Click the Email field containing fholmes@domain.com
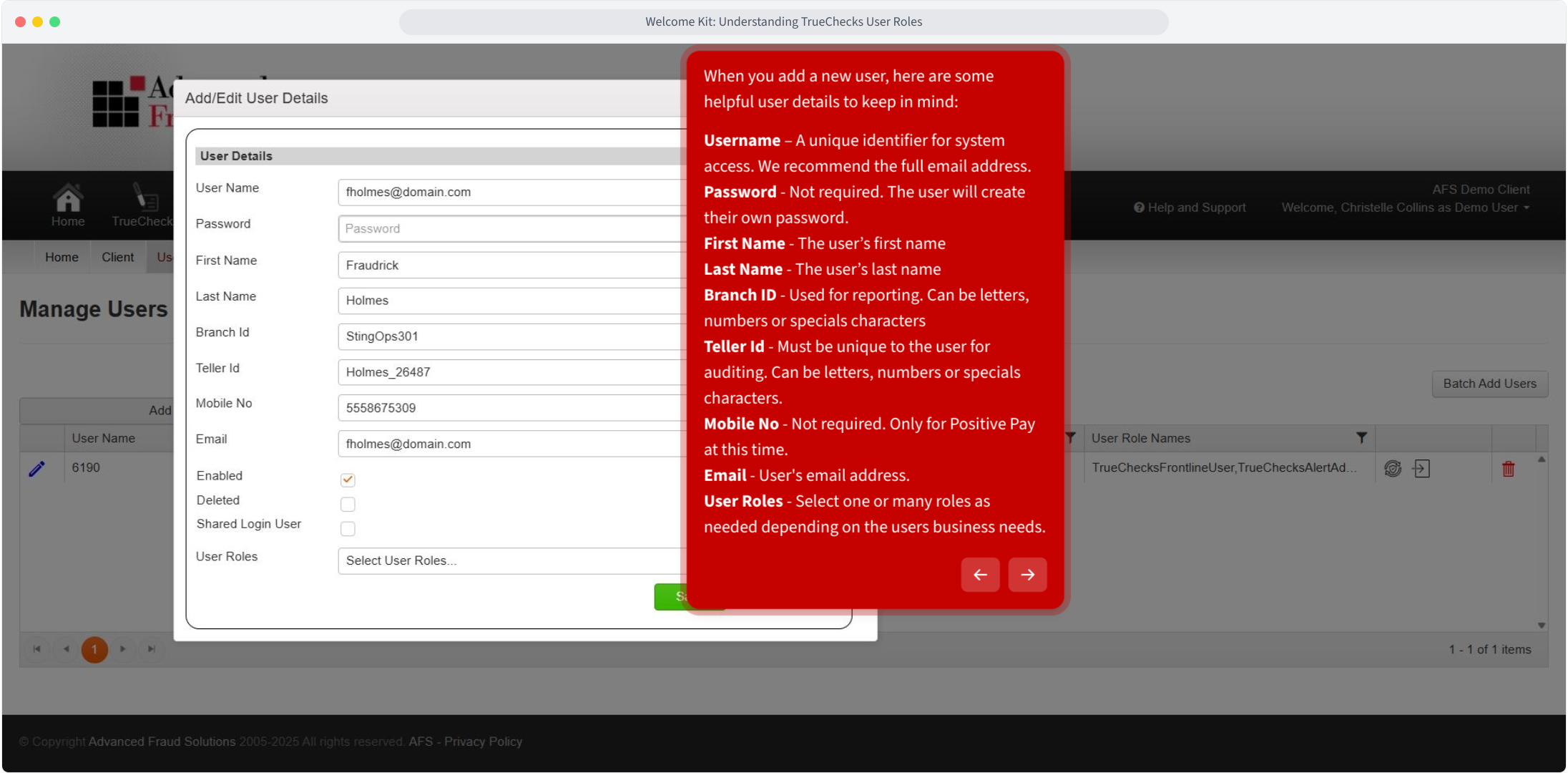Image resolution: width=1568 pixels, height=773 pixels. tap(512, 444)
